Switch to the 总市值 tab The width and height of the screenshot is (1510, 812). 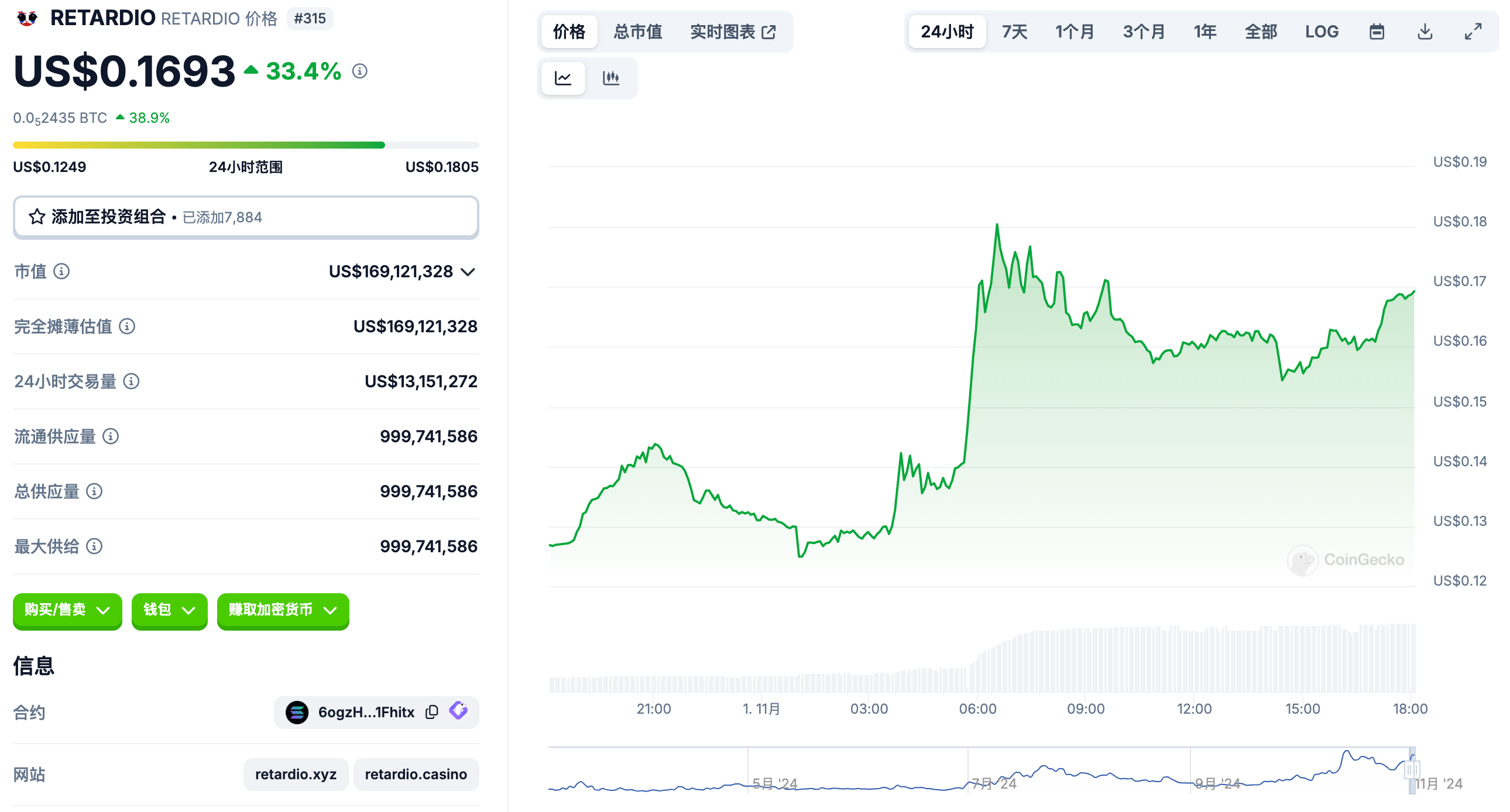click(638, 32)
